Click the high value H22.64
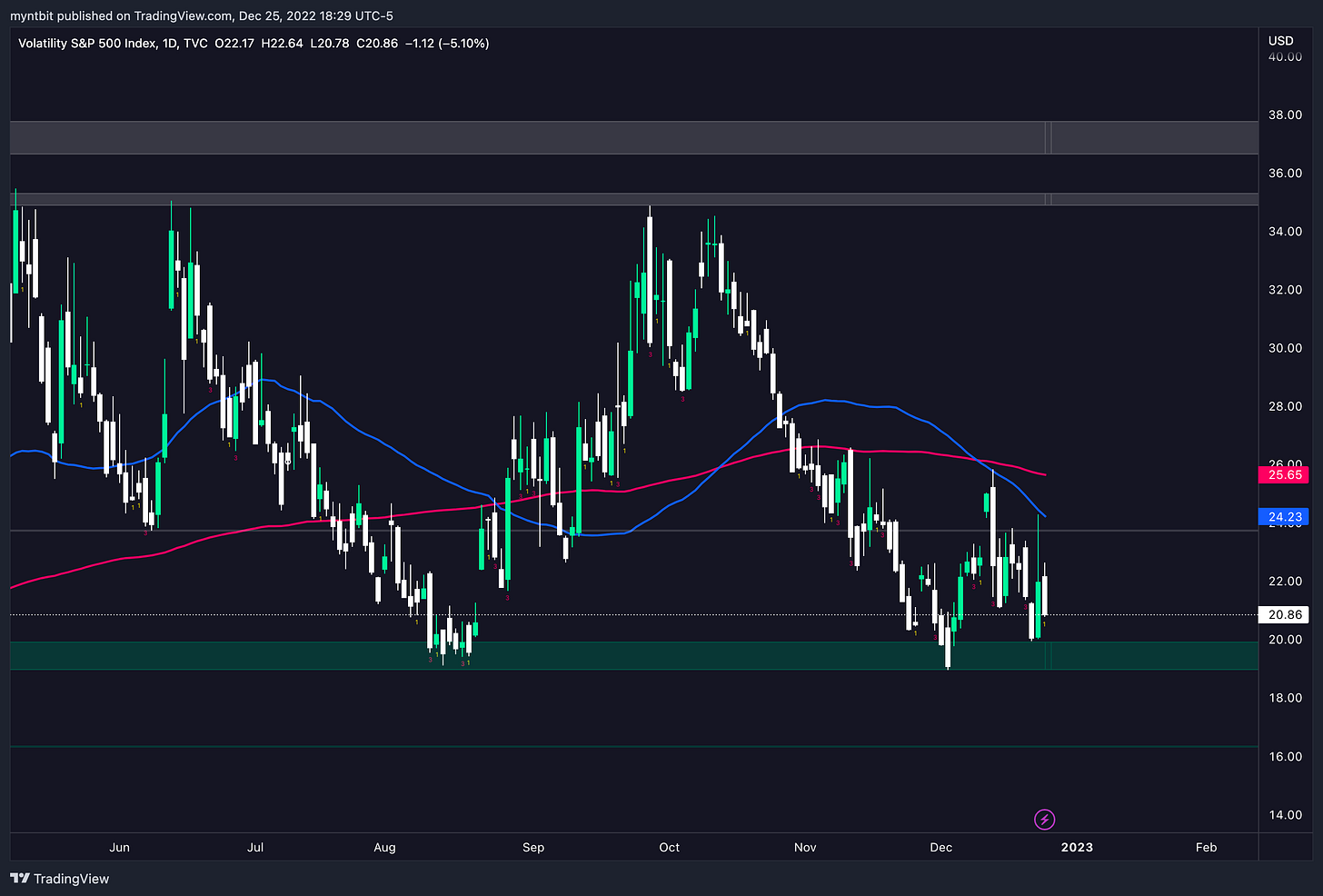The width and height of the screenshot is (1323, 896). [x=282, y=43]
